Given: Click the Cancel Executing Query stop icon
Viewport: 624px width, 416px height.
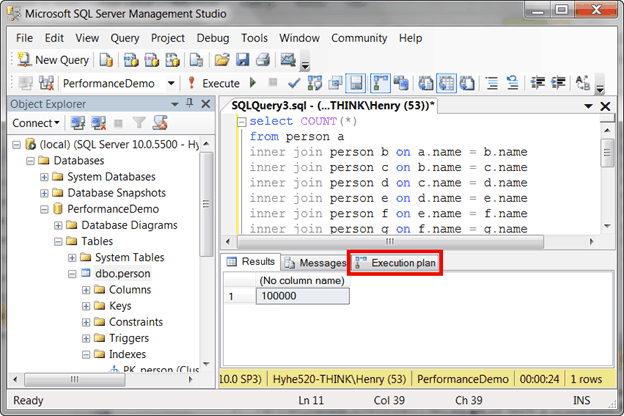Looking at the screenshot, I should [273, 83].
